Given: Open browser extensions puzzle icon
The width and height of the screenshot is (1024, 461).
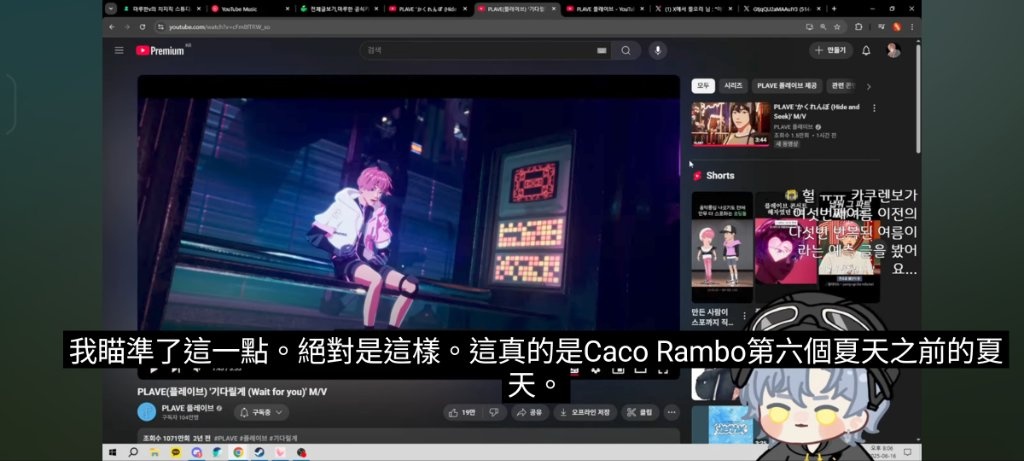Looking at the screenshot, I should pyautogui.click(x=858, y=27).
